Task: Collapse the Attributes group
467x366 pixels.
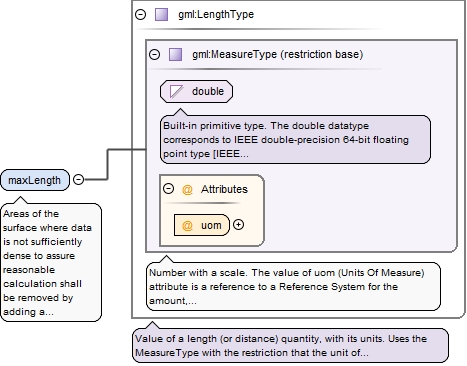Action: 168,189
